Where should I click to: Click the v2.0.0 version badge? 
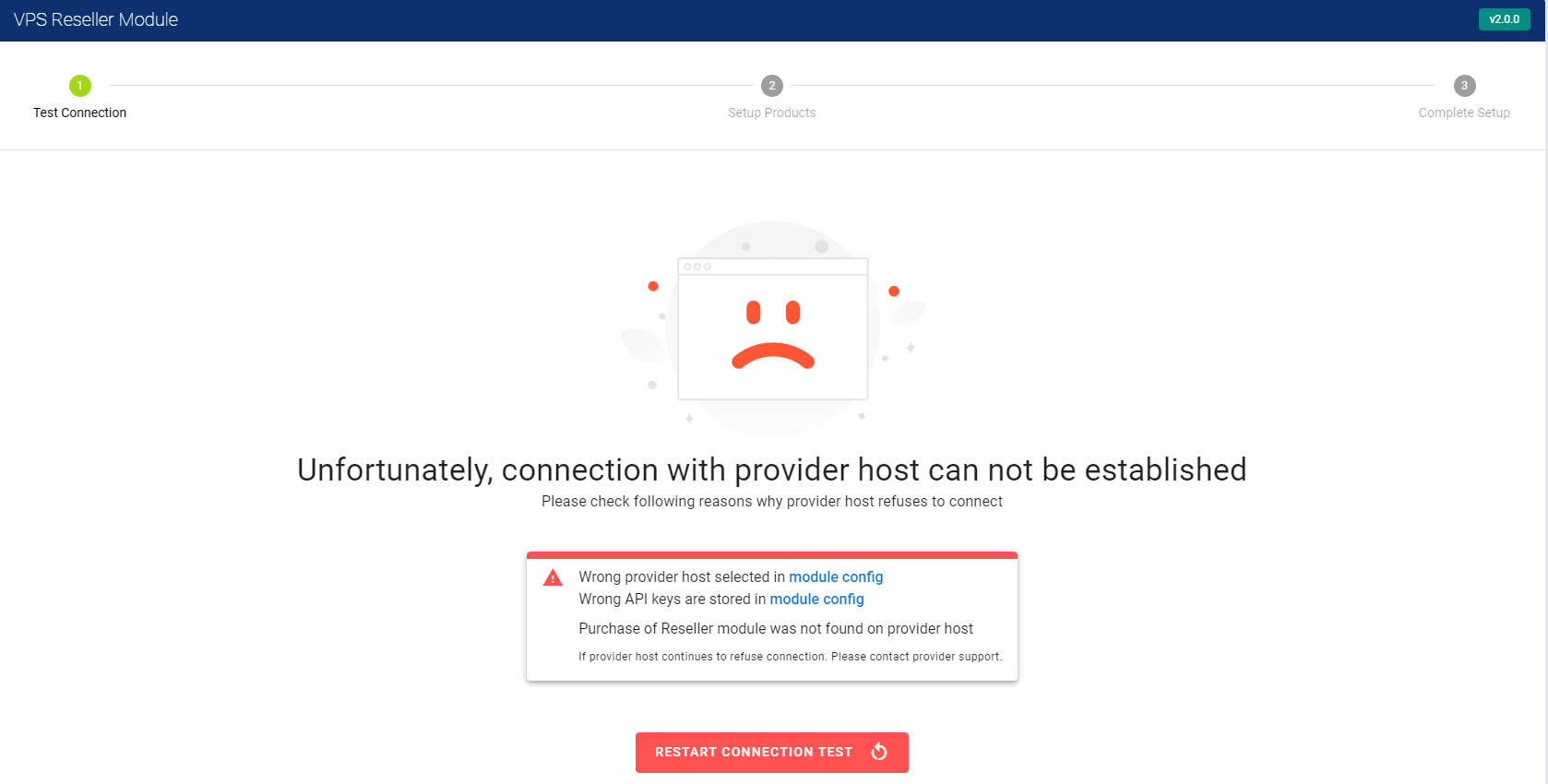pos(1505,19)
